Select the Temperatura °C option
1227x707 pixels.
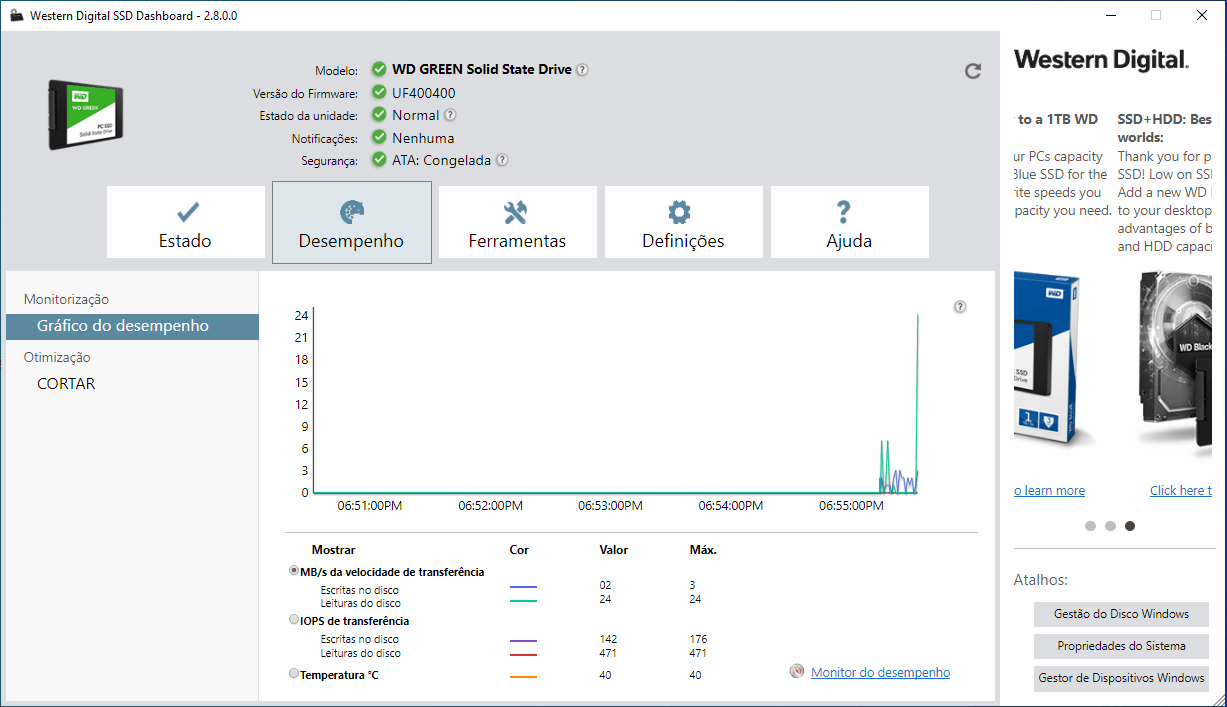click(x=292, y=673)
